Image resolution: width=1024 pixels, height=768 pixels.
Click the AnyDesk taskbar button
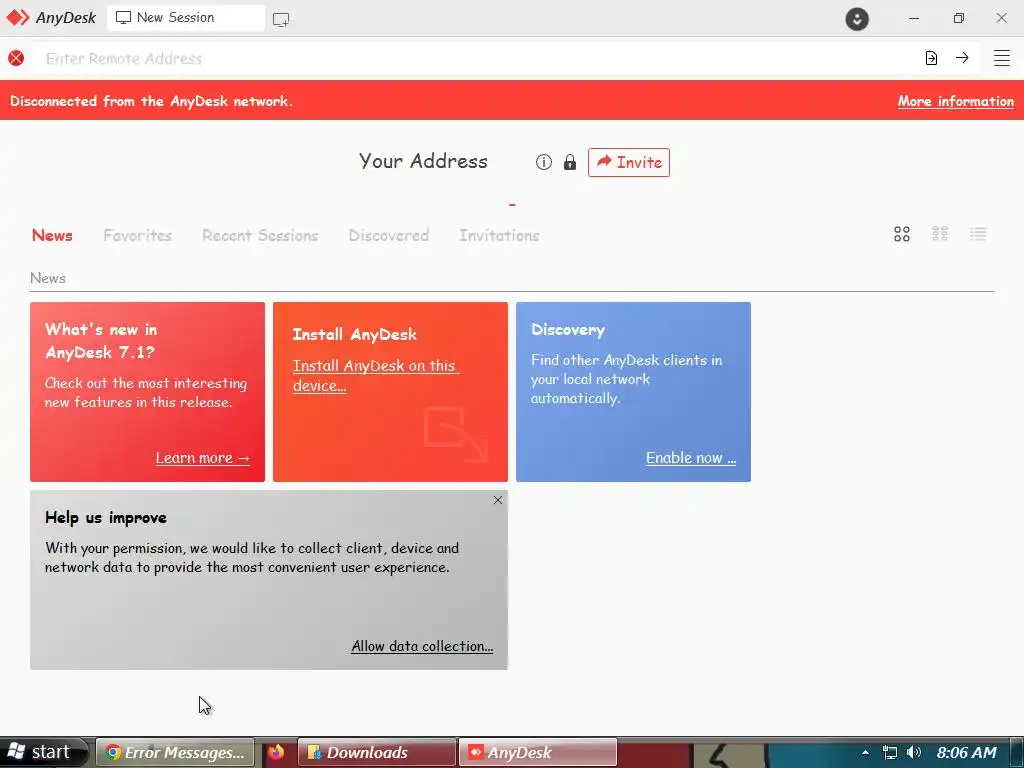(x=537, y=752)
